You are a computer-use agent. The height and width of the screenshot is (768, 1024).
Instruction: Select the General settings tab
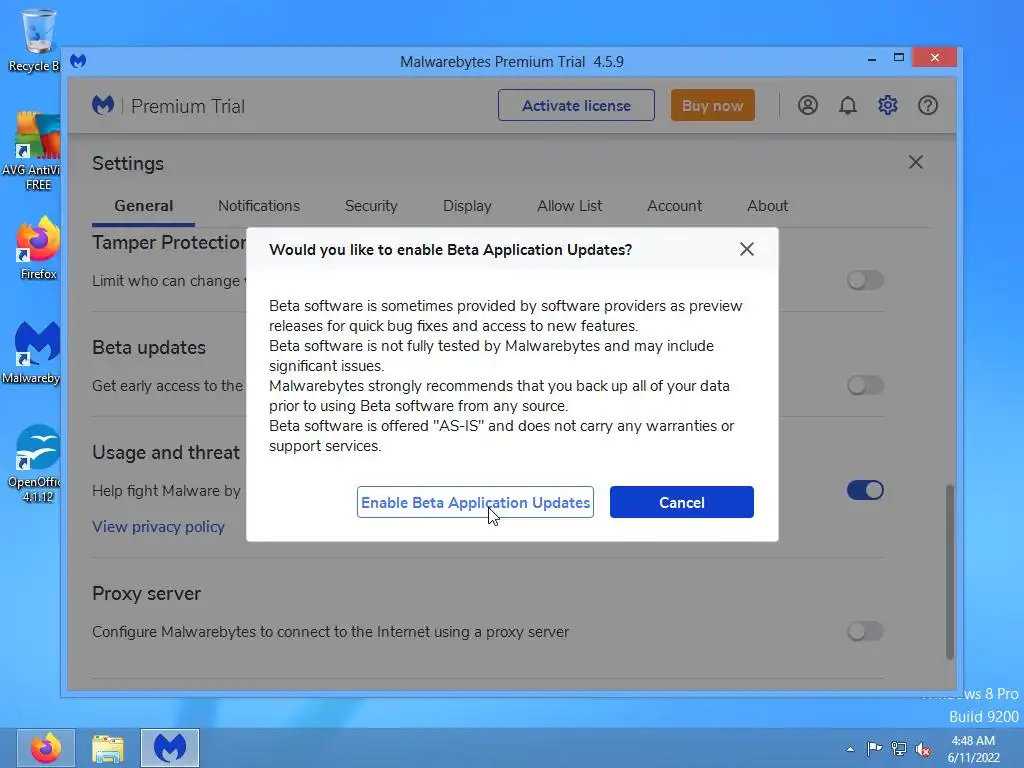(x=144, y=206)
